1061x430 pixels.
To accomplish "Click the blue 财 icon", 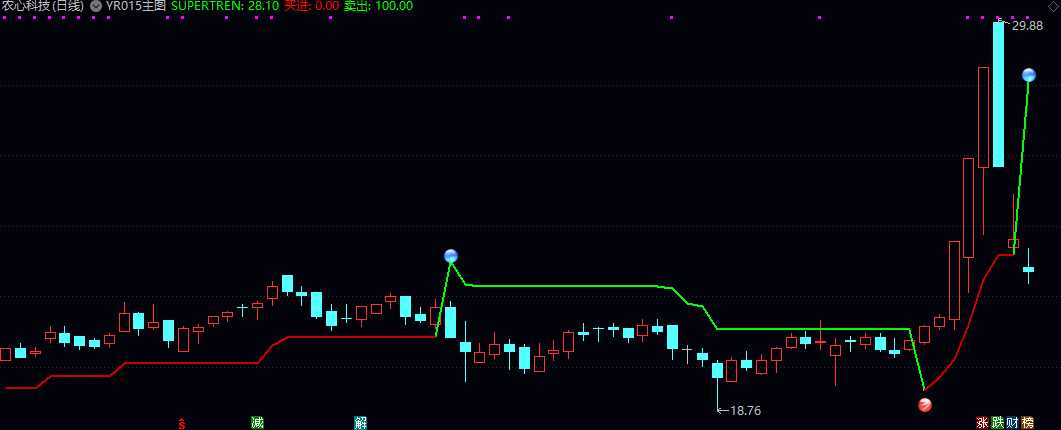I will 1012,423.
